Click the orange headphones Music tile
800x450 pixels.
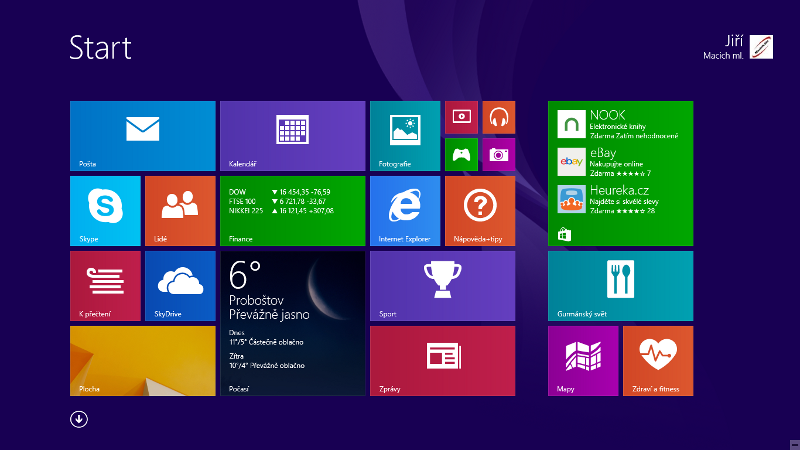pyautogui.click(x=499, y=117)
